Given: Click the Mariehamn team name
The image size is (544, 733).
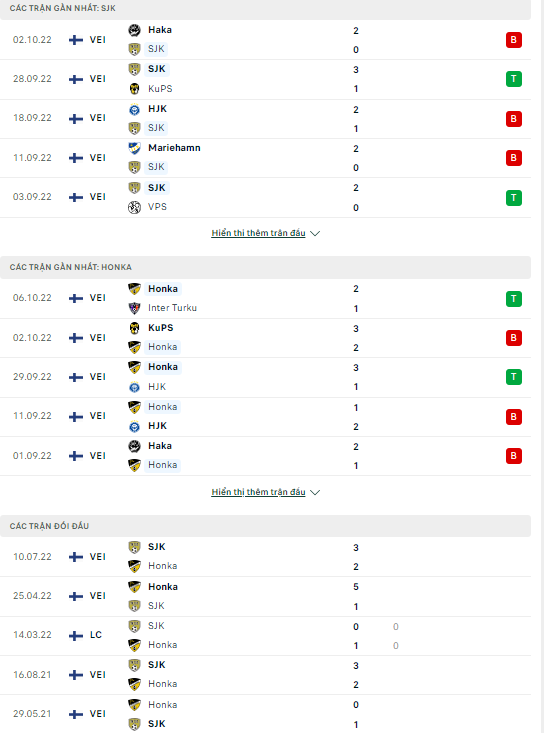Looking at the screenshot, I should 174,148.
